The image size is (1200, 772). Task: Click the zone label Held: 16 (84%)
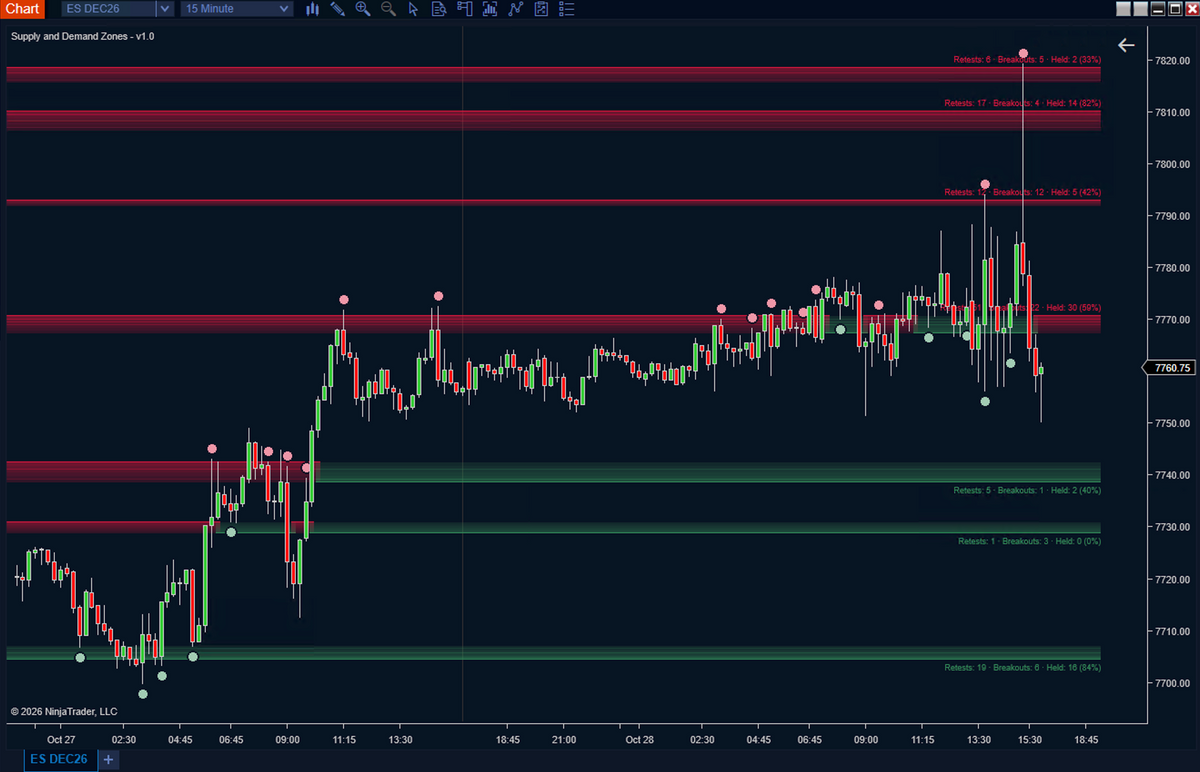[1074, 667]
